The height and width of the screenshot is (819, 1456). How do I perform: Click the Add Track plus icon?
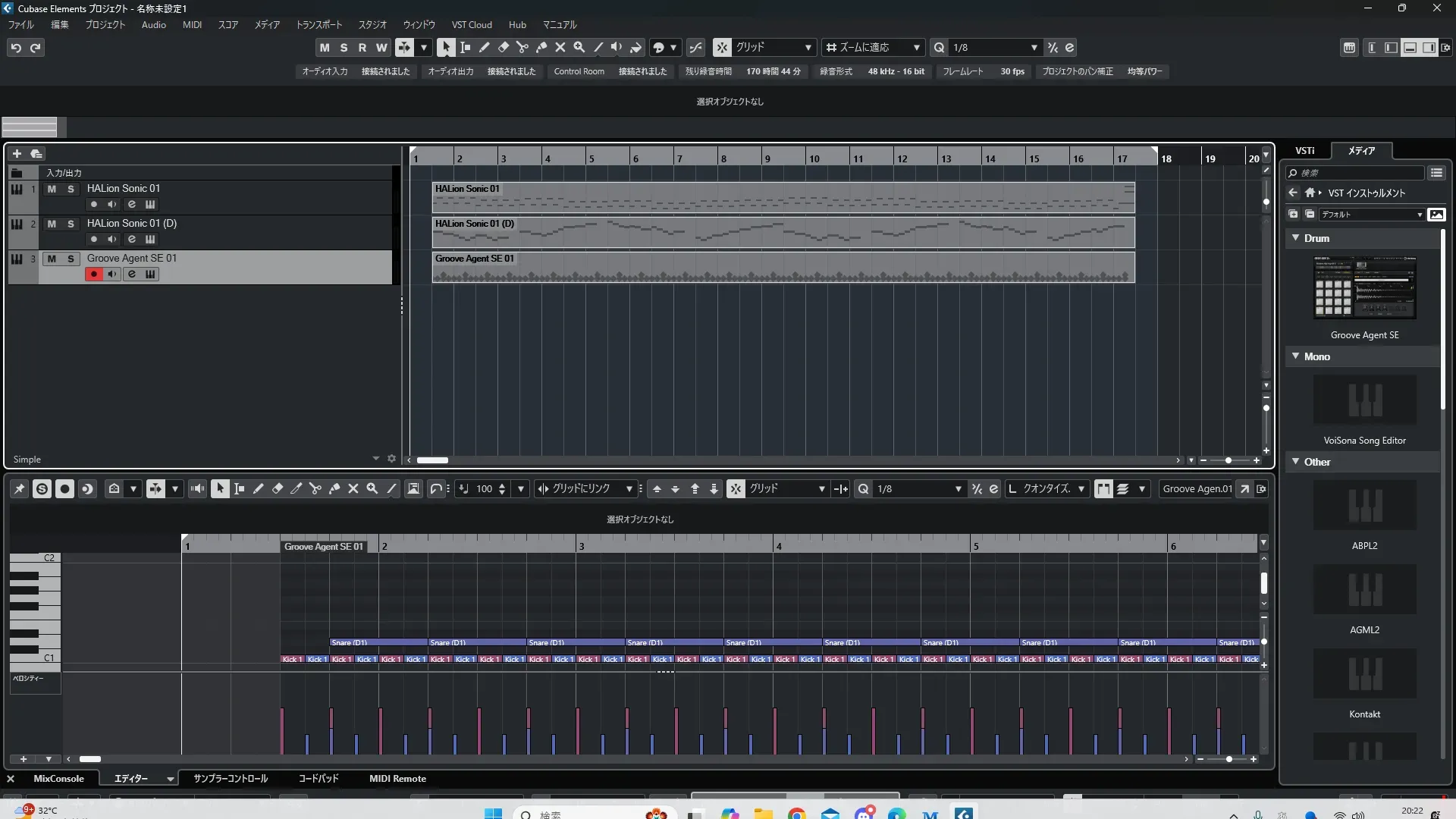(x=17, y=153)
